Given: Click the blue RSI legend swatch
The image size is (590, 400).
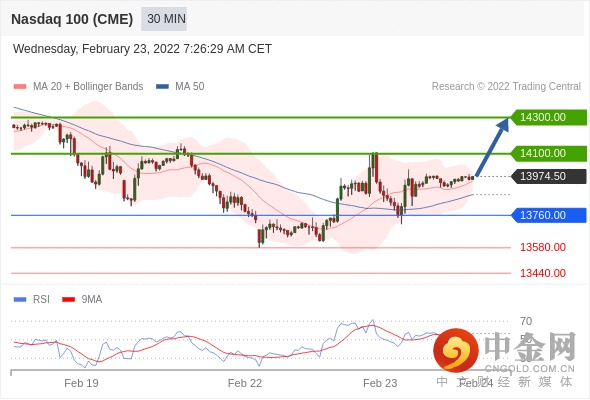Looking at the screenshot, I should coord(20,300).
